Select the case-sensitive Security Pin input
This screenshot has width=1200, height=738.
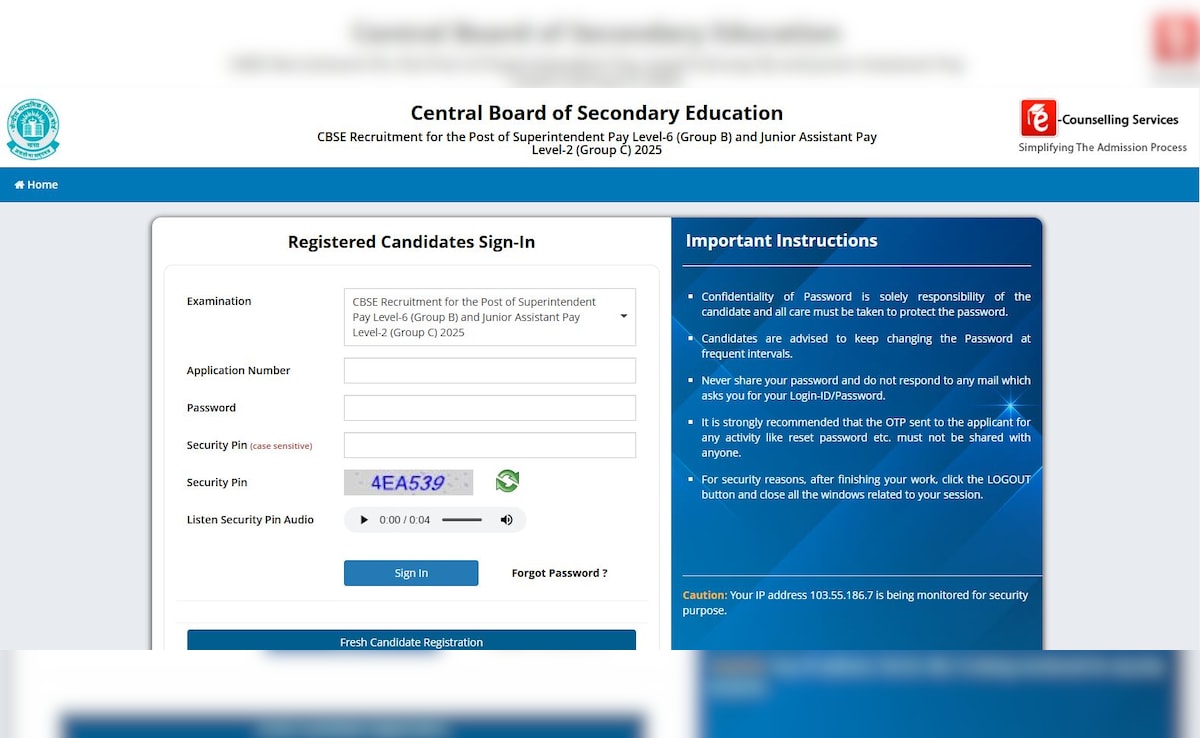490,445
